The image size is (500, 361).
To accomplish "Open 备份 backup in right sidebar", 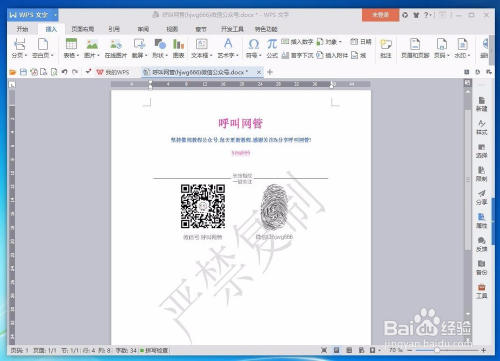I will (481, 268).
